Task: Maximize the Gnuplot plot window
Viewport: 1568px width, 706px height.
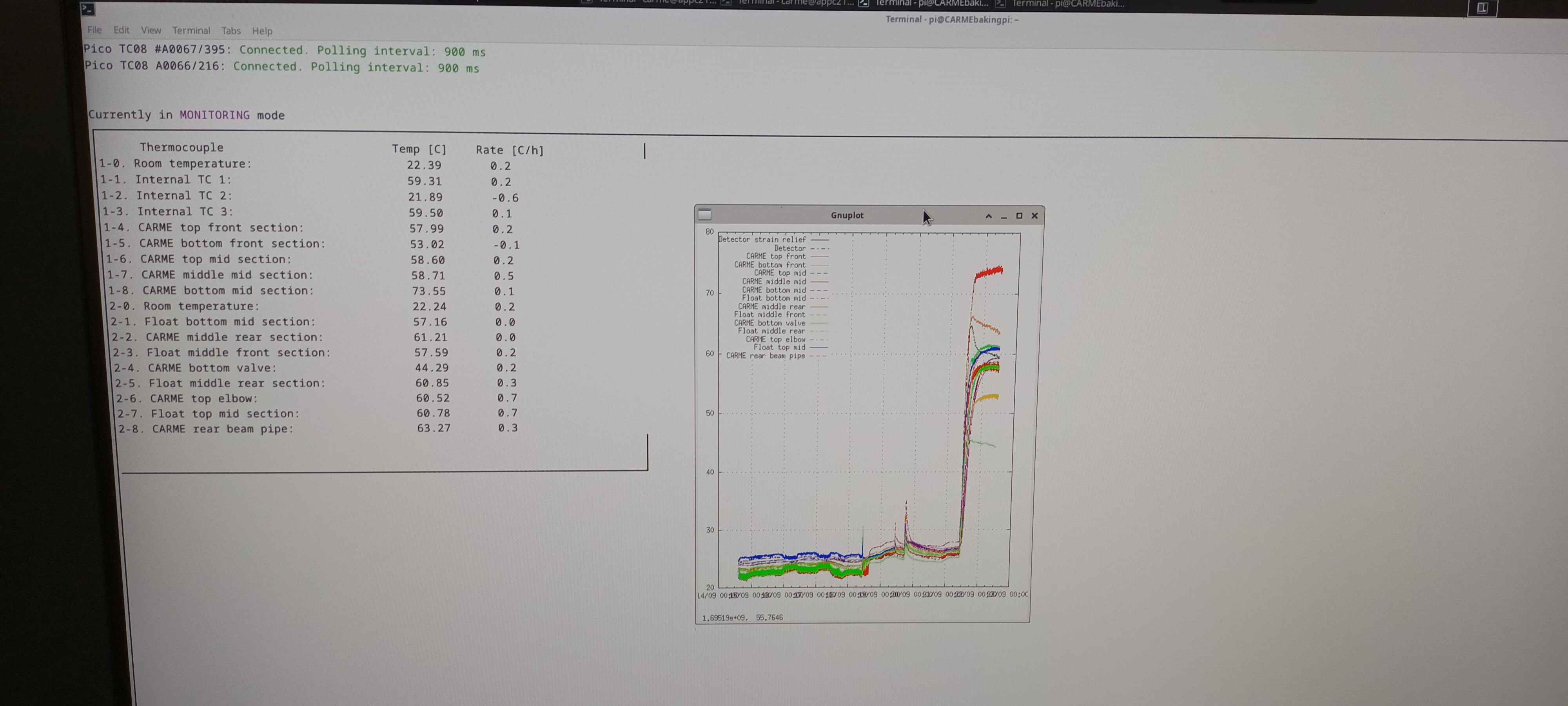Action: pyautogui.click(x=1019, y=216)
